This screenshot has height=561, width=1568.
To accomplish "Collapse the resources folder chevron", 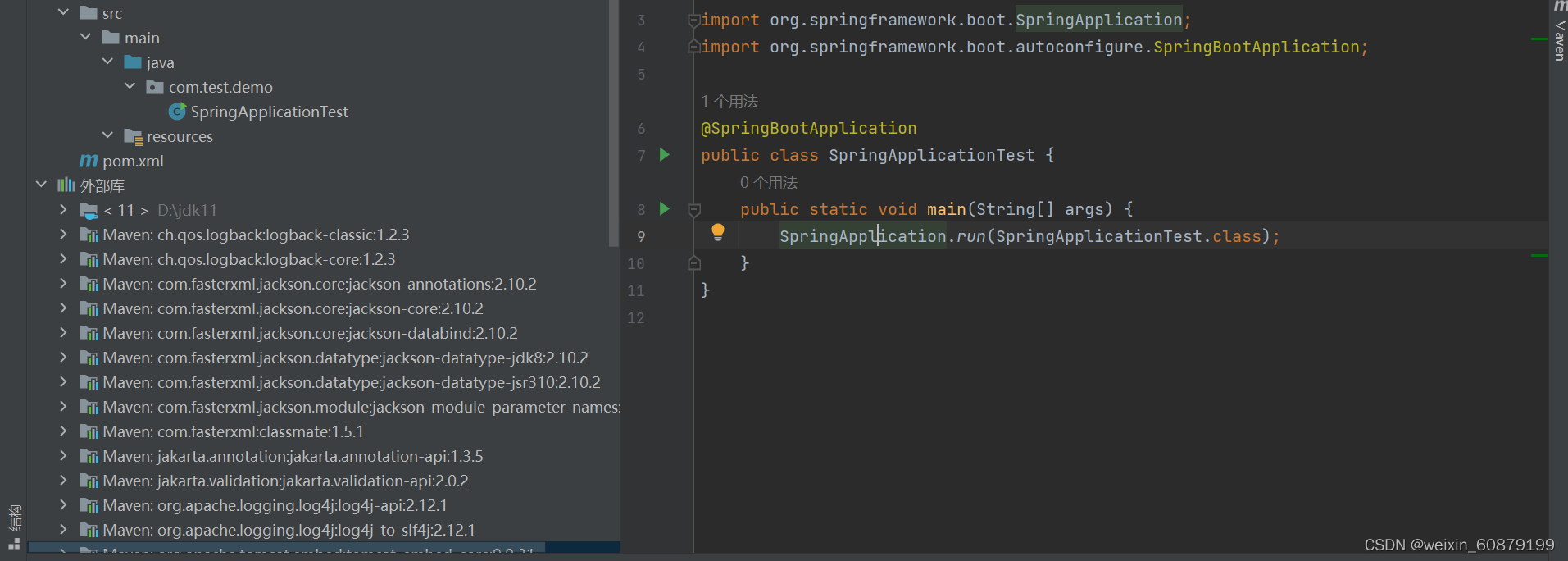I will coord(107,135).
